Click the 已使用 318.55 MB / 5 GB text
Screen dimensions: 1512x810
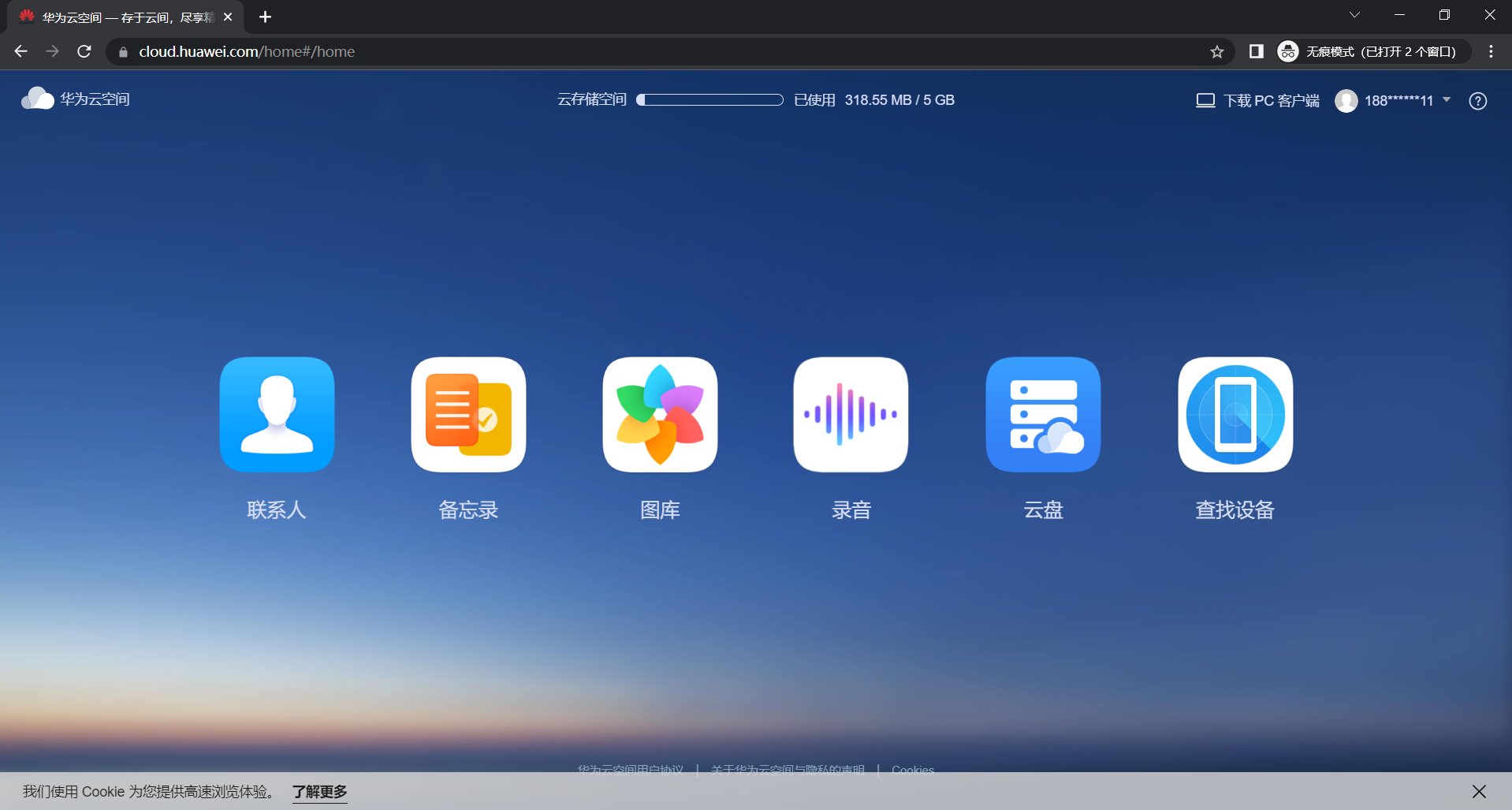tap(874, 100)
